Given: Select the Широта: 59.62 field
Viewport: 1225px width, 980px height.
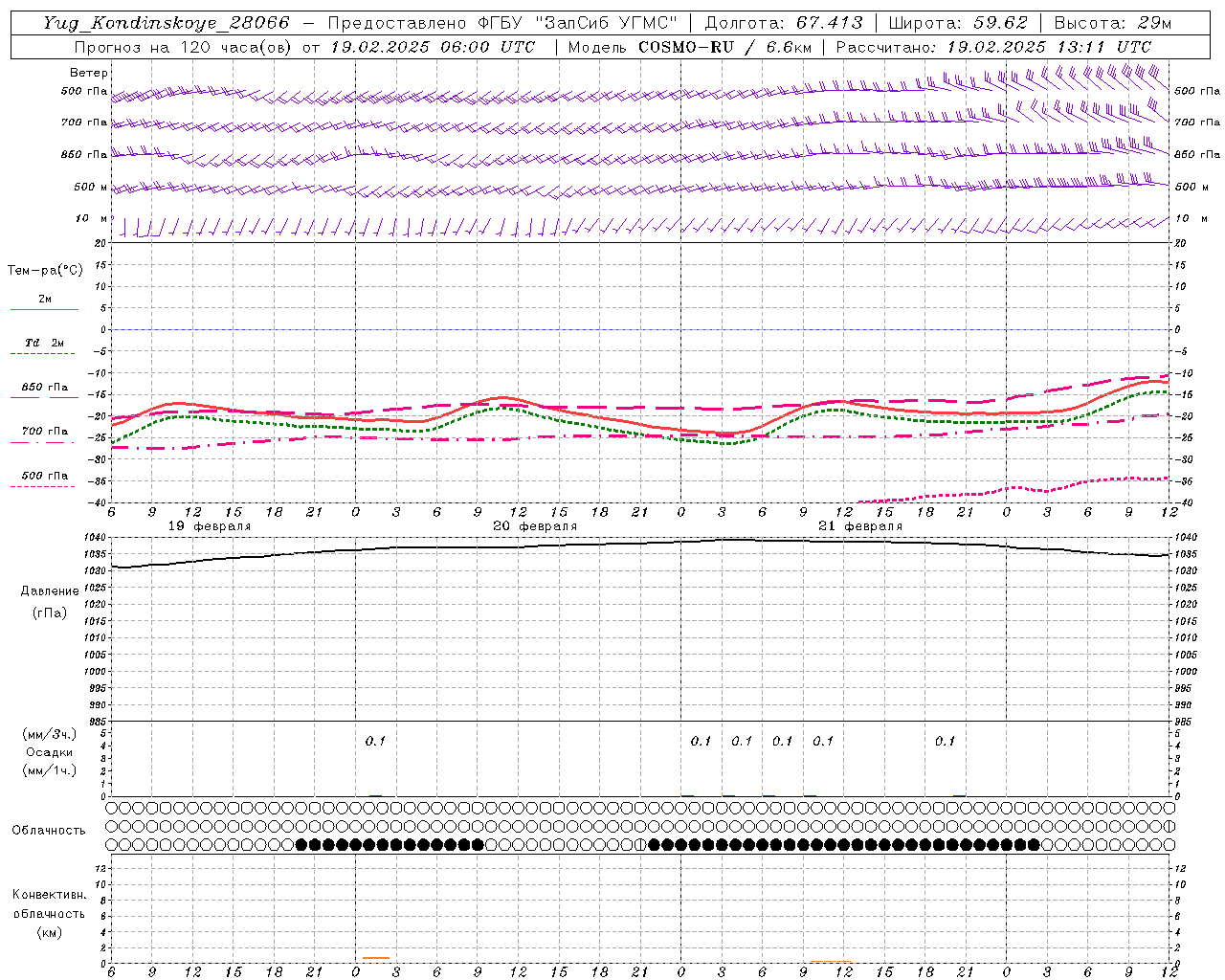Looking at the screenshot, I should [958, 23].
